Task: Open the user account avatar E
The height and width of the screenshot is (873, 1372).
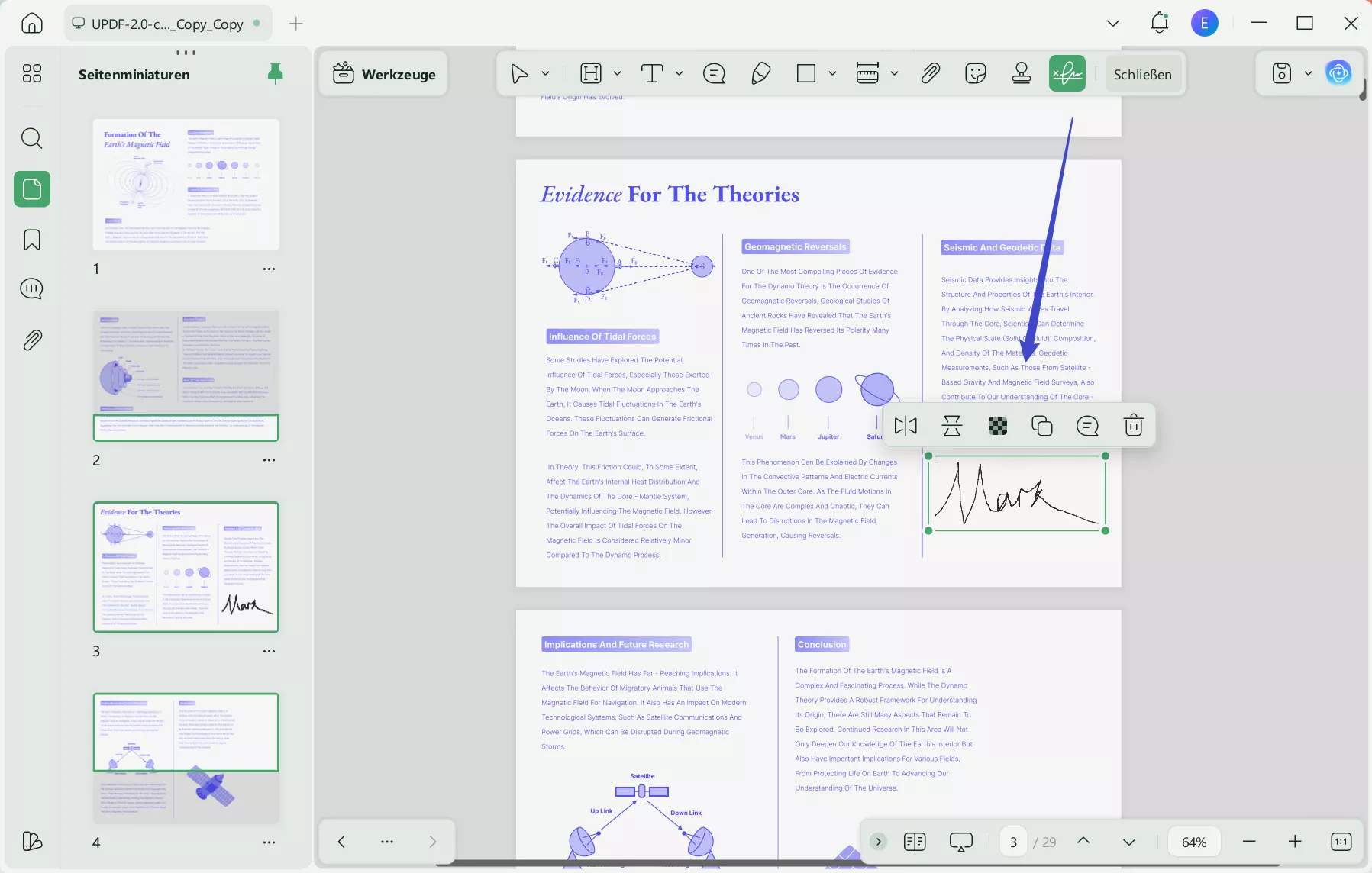Action: tap(1205, 24)
